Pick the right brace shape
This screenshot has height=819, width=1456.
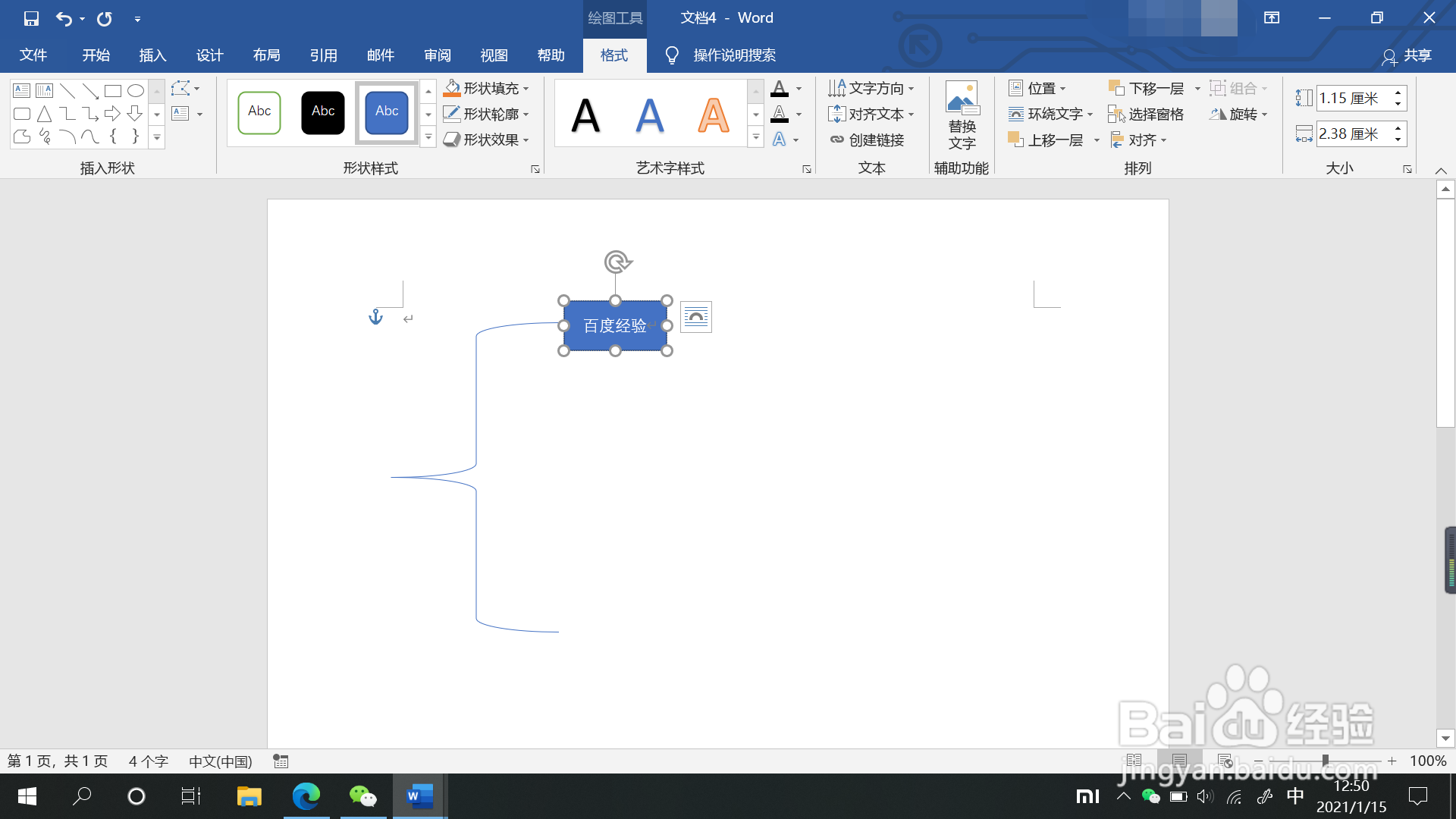[136, 136]
